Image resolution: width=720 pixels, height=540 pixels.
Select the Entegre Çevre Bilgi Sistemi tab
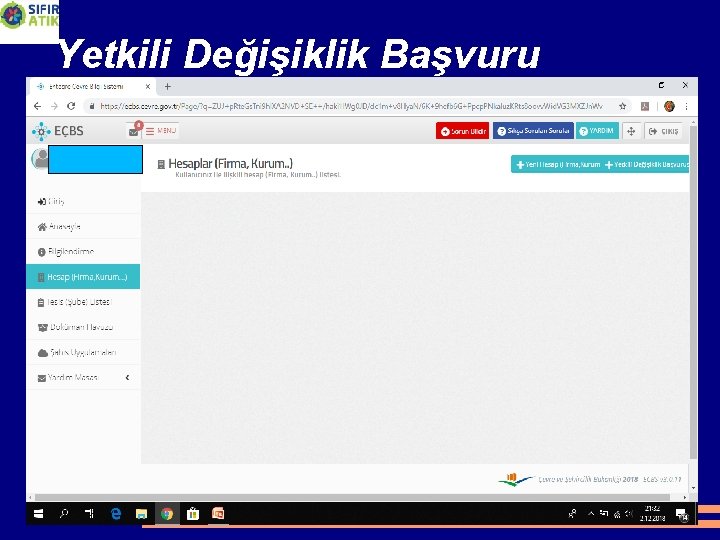[x=92, y=86]
